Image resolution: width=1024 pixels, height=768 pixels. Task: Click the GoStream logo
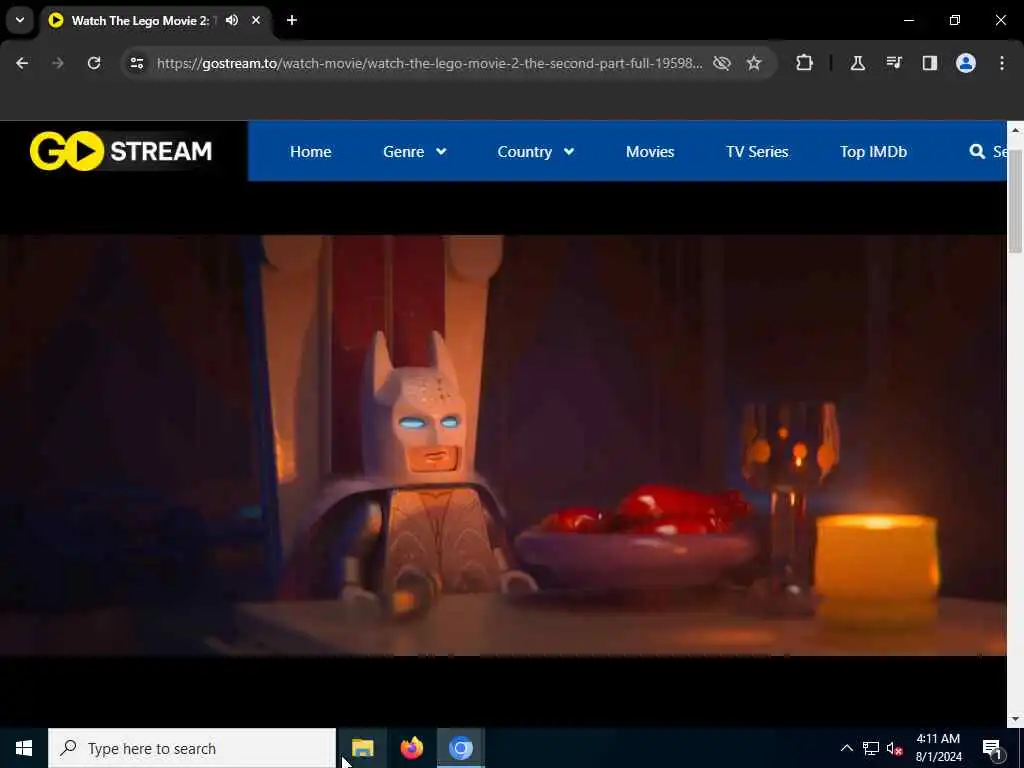coord(121,151)
